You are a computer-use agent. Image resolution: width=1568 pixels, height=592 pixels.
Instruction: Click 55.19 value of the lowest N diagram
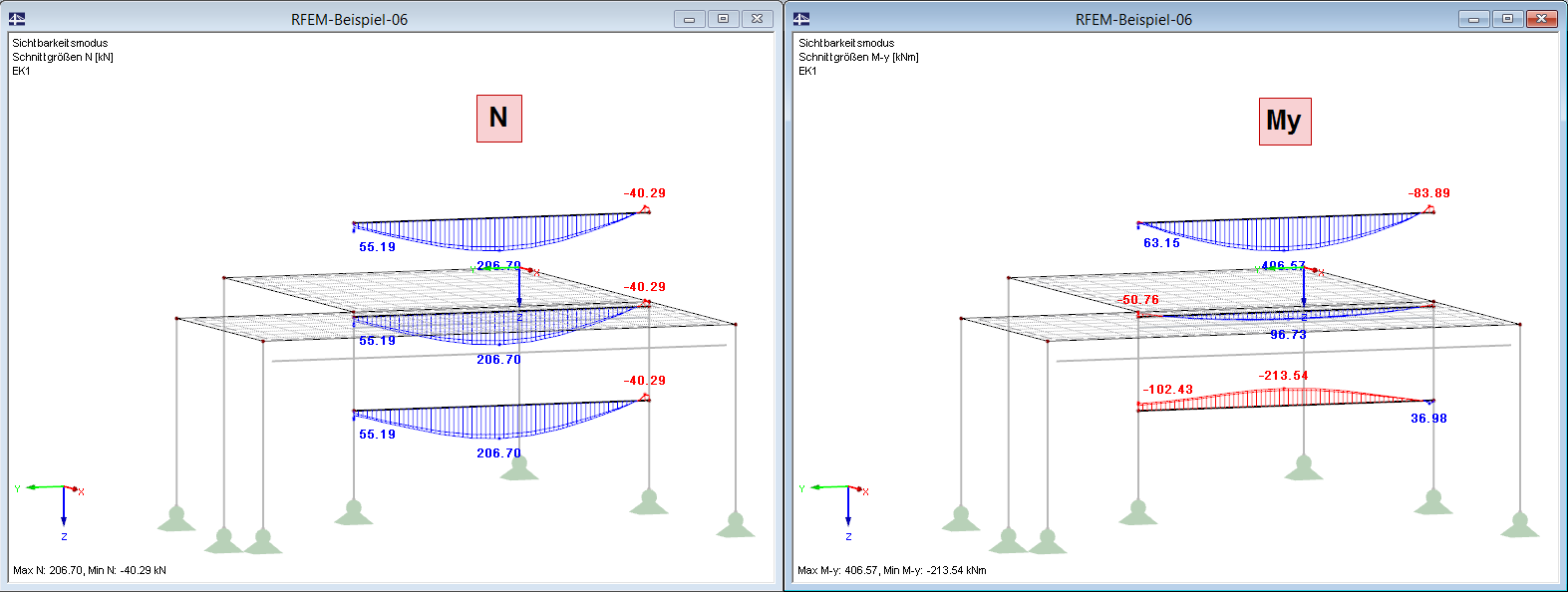click(377, 435)
